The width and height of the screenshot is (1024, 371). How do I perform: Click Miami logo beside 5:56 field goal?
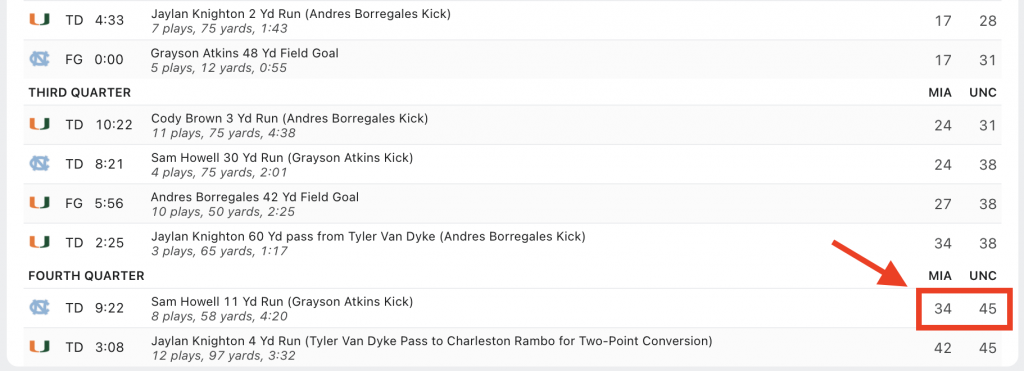click(x=39, y=203)
